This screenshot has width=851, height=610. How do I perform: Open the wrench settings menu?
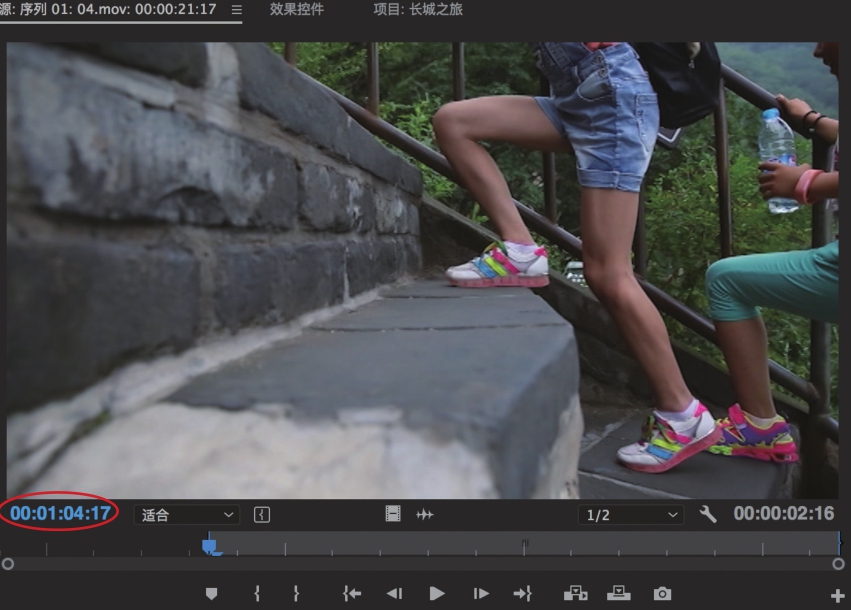[x=708, y=514]
